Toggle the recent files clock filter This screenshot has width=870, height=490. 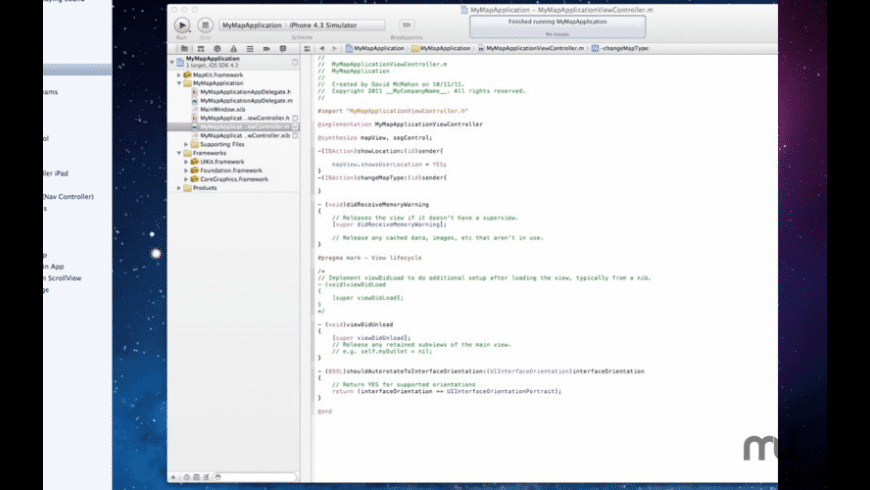[186, 477]
